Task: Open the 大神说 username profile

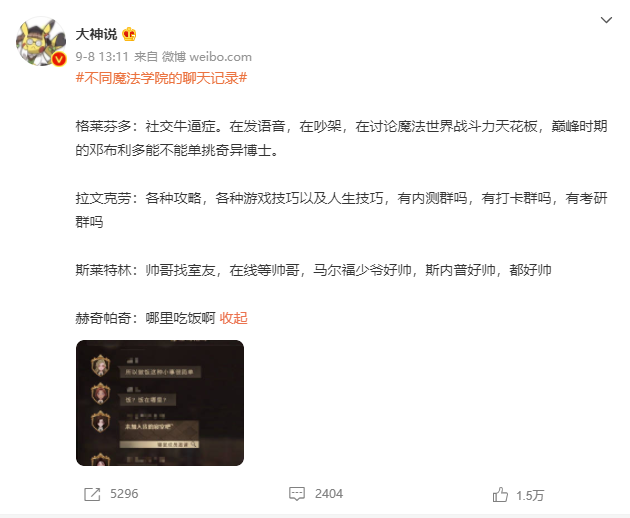Action: coord(96,34)
